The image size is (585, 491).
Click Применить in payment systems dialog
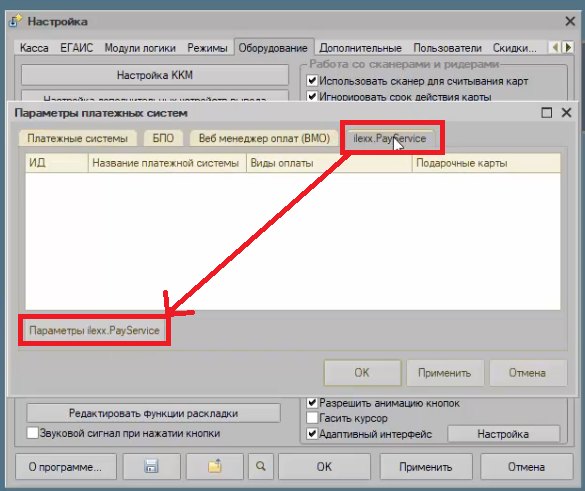pyautogui.click(x=445, y=372)
